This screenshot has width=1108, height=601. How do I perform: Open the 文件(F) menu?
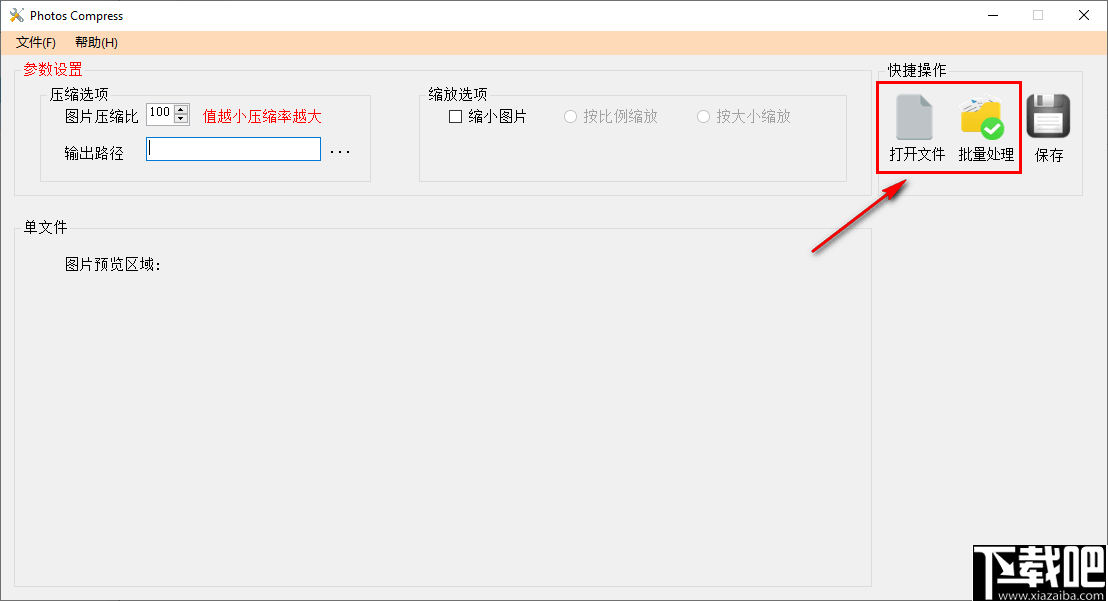click(x=34, y=42)
